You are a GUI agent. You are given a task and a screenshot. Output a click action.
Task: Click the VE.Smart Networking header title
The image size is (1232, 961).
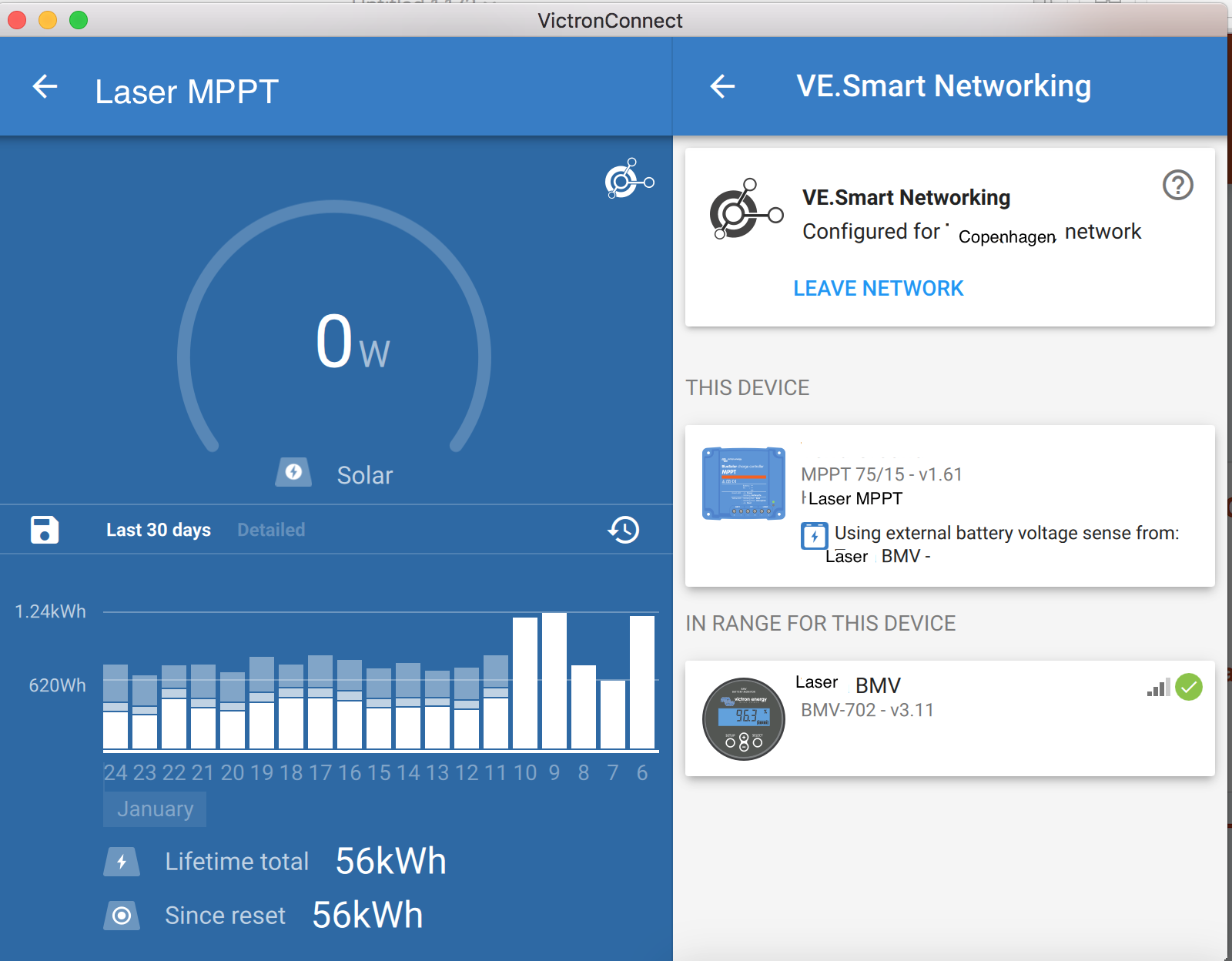tap(944, 86)
